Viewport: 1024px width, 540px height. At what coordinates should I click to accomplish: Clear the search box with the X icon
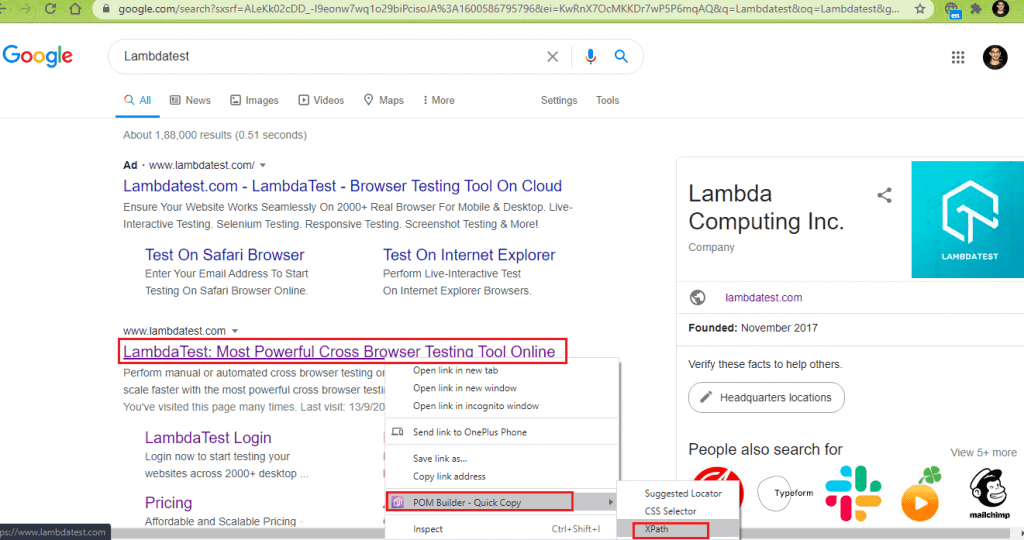[552, 57]
